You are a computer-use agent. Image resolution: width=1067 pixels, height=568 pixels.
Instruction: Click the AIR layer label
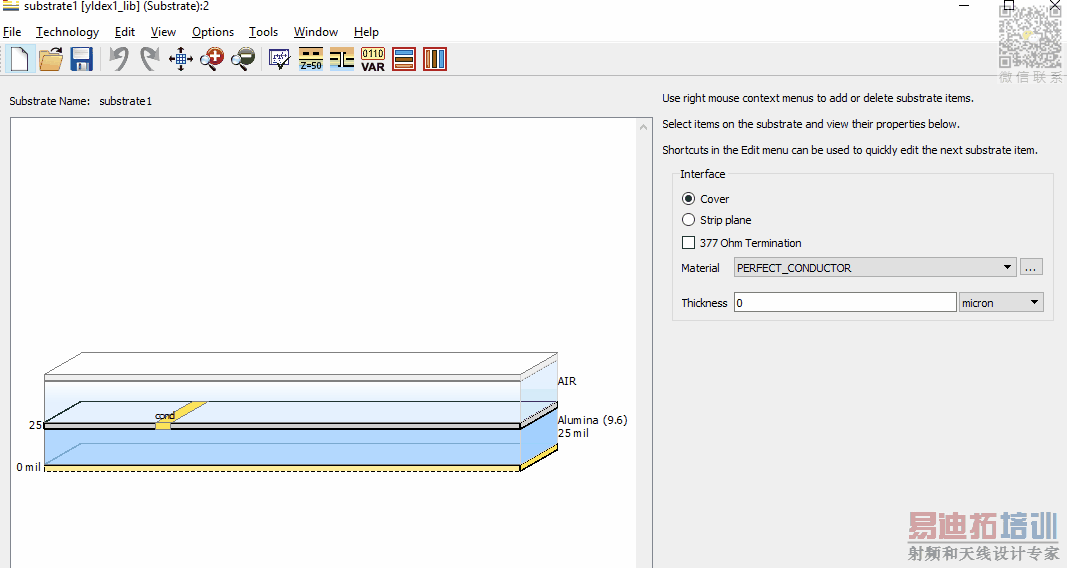point(567,381)
